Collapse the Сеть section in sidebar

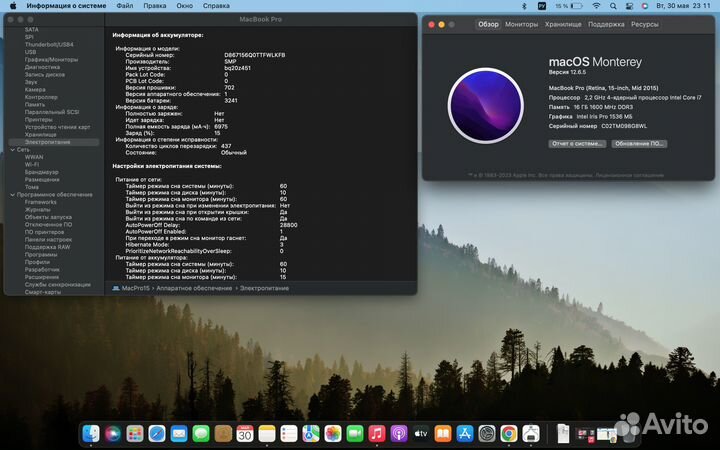point(12,150)
